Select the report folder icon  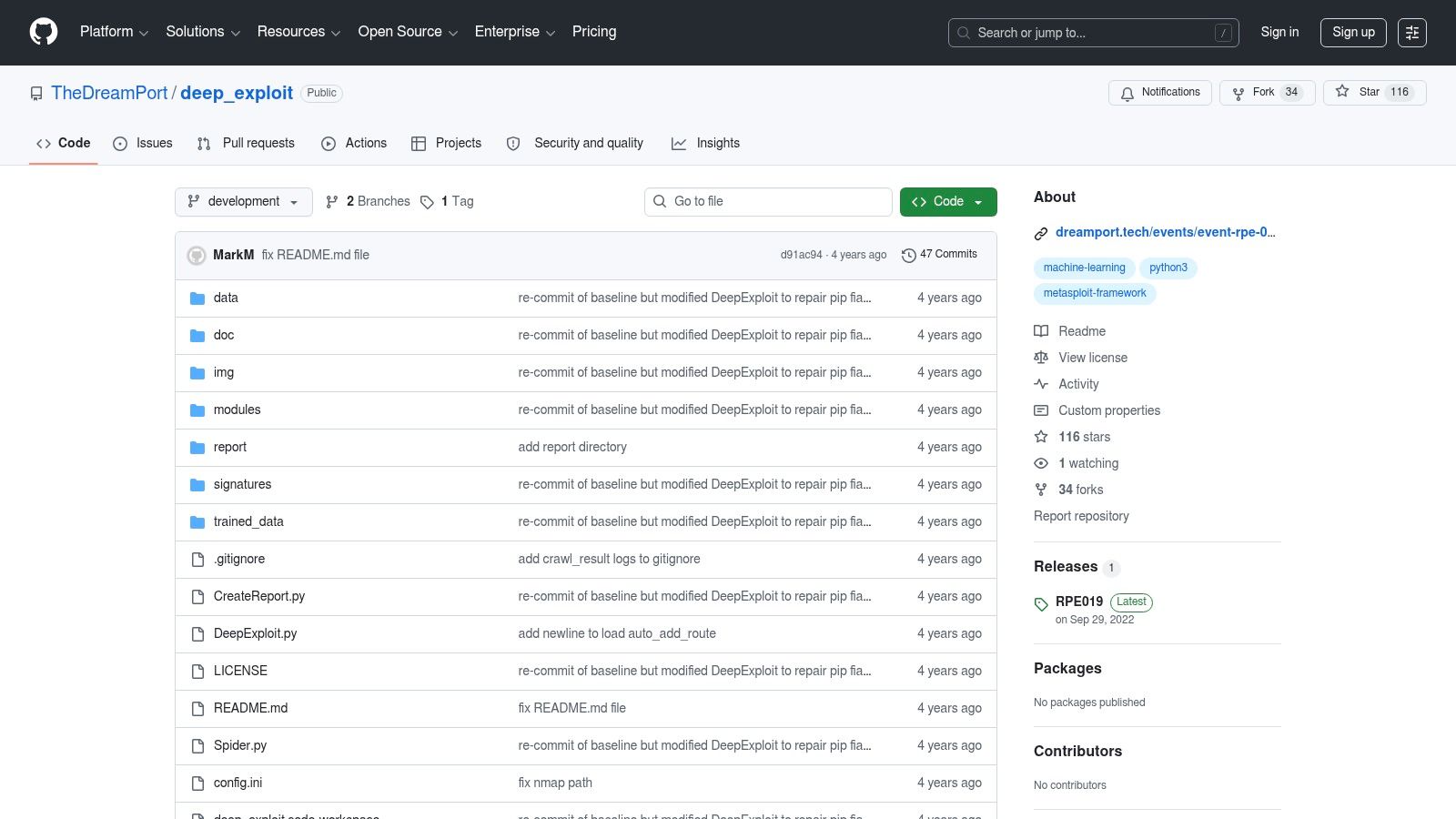coord(197,448)
